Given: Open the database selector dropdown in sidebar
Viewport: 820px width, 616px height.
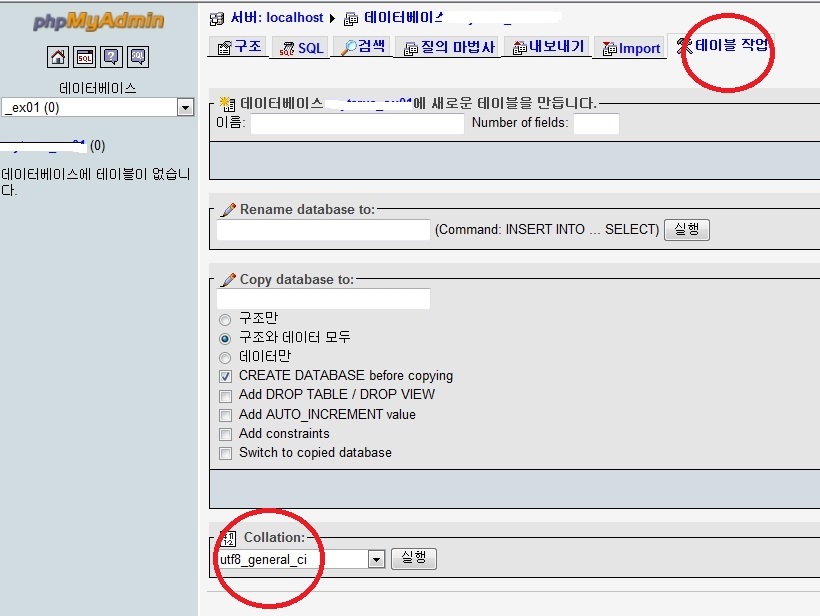Looking at the screenshot, I should (x=185, y=107).
